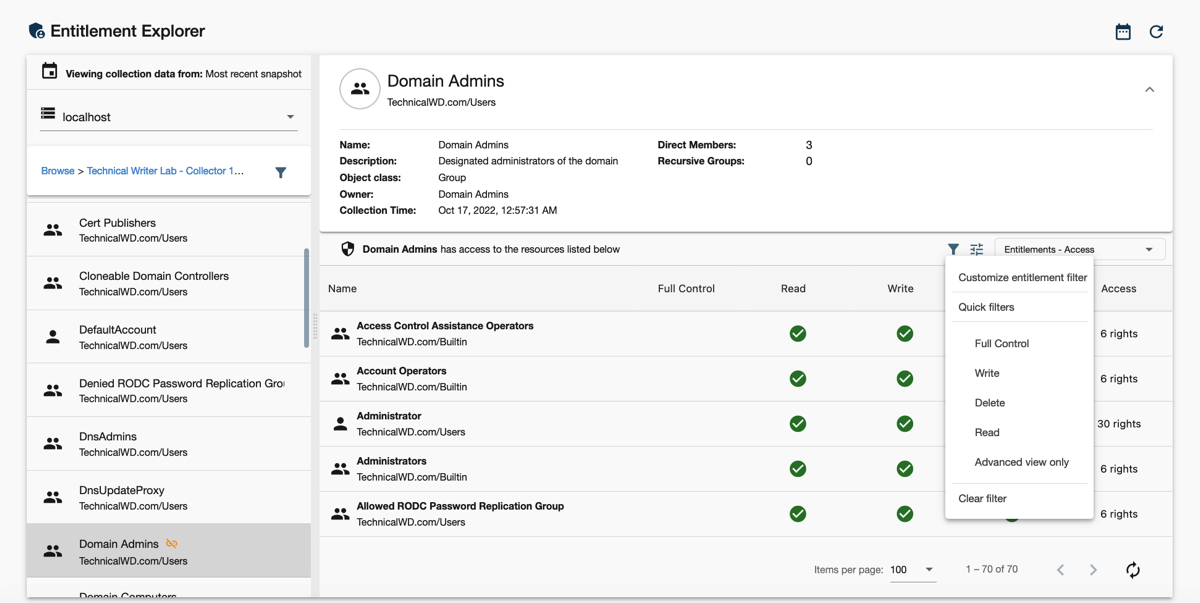Go to next page arrow
Image resolution: width=1200 pixels, height=603 pixels.
(x=1093, y=570)
